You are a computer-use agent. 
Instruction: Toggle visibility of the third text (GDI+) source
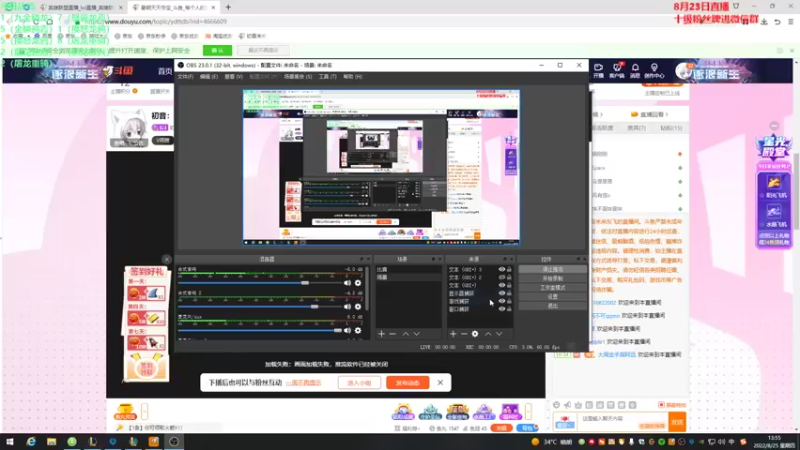point(502,285)
